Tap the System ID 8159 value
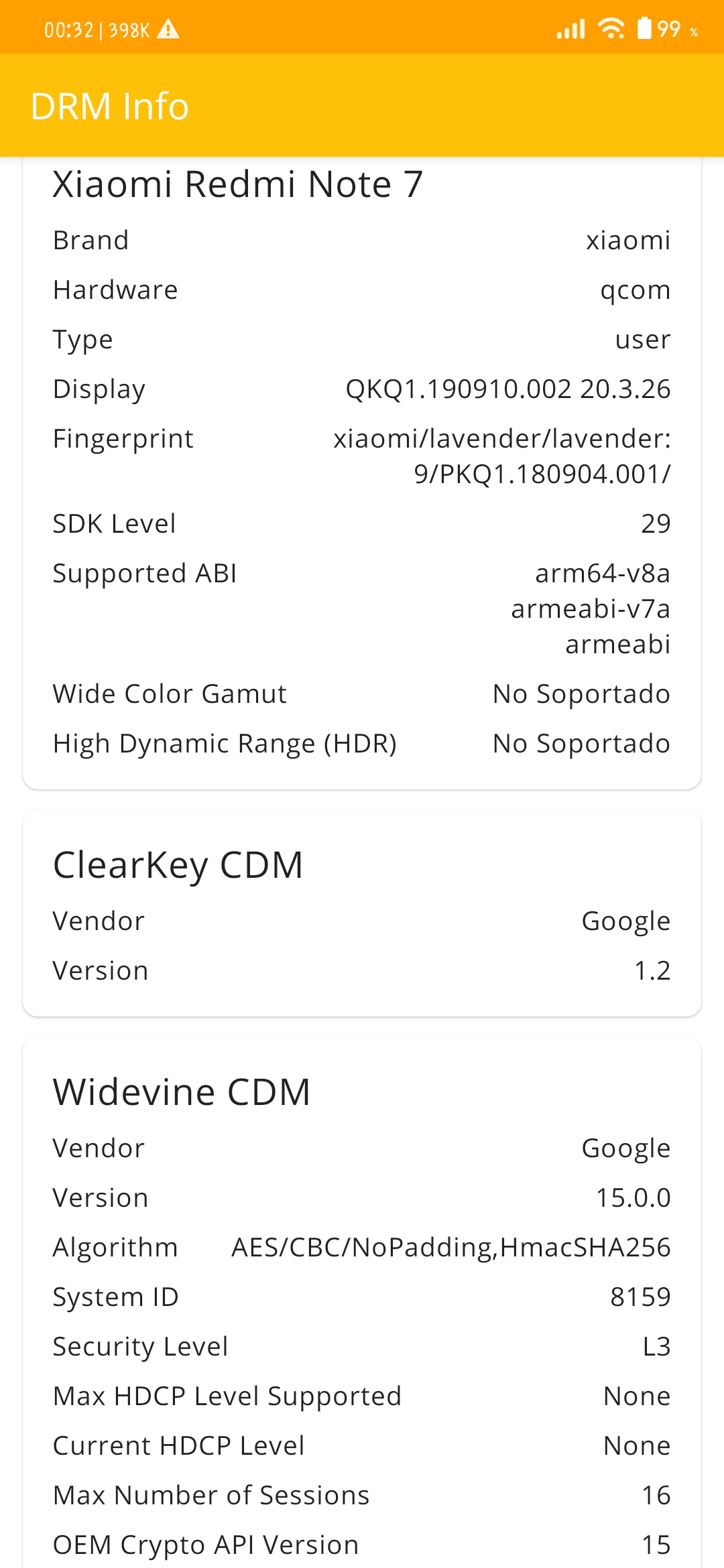This screenshot has width=724, height=1568. pyautogui.click(x=640, y=1297)
